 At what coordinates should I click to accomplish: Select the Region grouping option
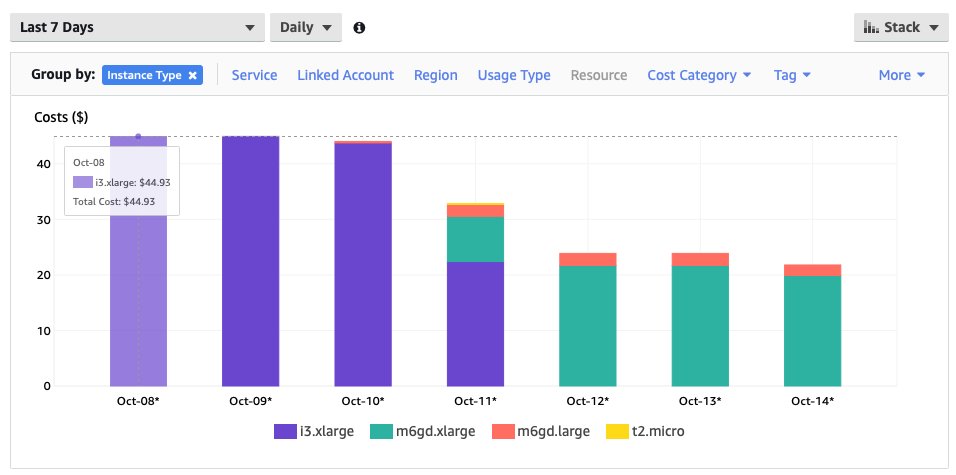(x=435, y=75)
